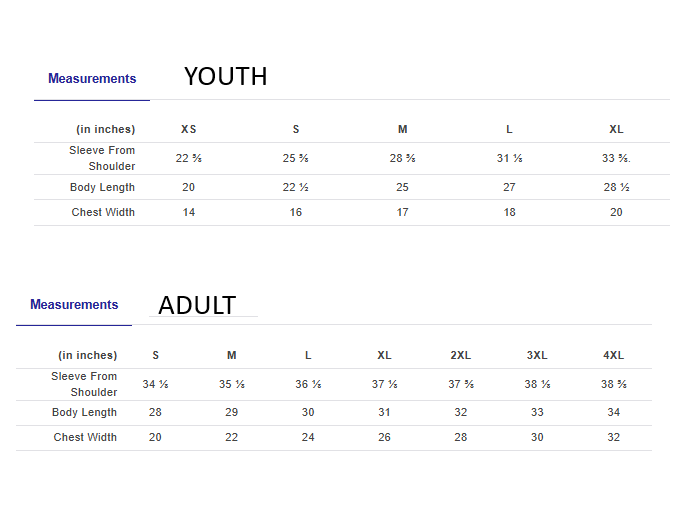Click youth Body Length value 27
699x516 pixels.
509,188
